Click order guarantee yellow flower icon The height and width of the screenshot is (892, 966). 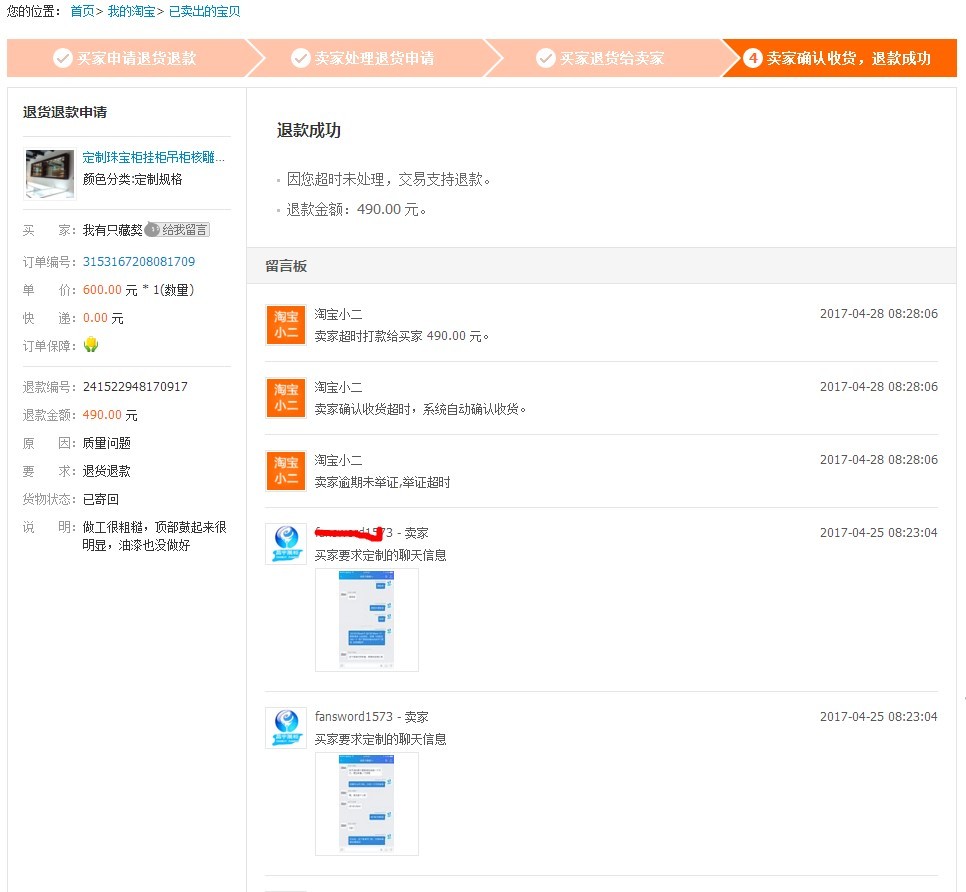tap(91, 344)
